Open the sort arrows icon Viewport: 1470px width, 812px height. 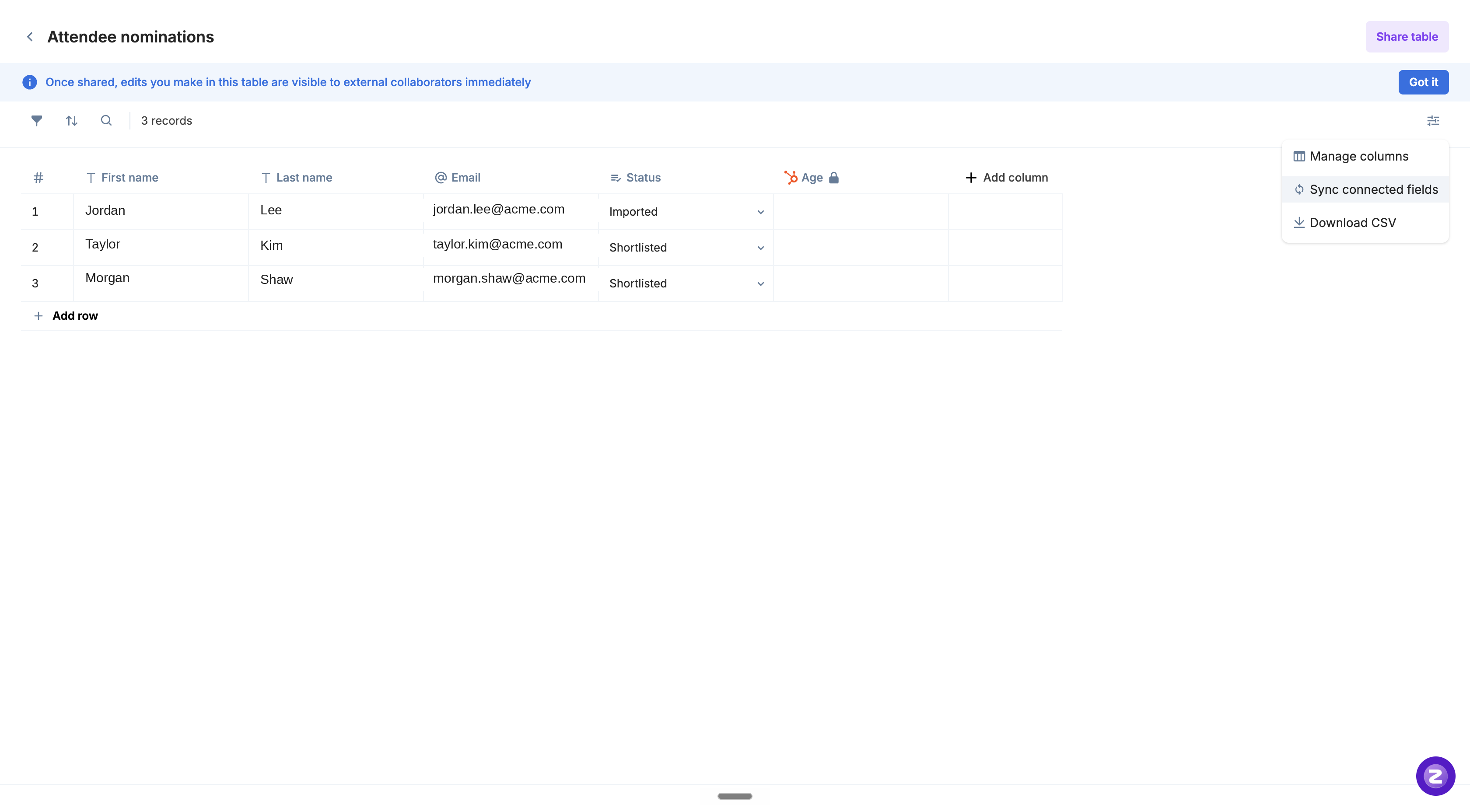[71, 120]
